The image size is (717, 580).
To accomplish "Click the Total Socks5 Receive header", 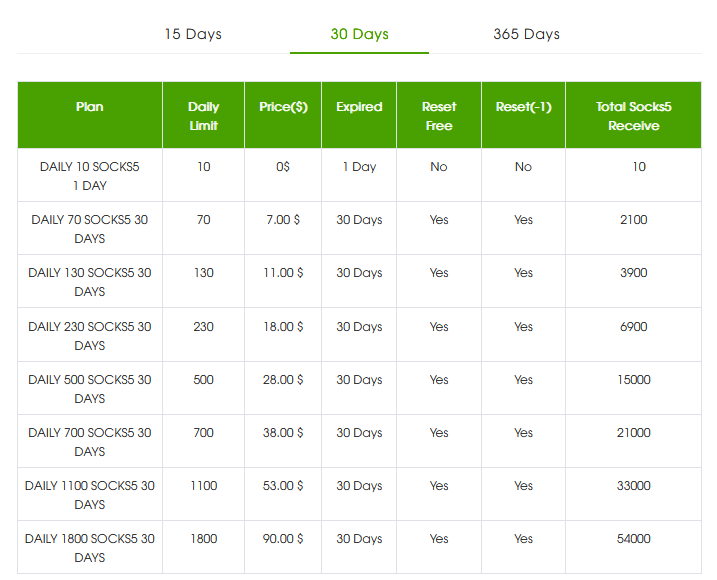I will [633, 116].
